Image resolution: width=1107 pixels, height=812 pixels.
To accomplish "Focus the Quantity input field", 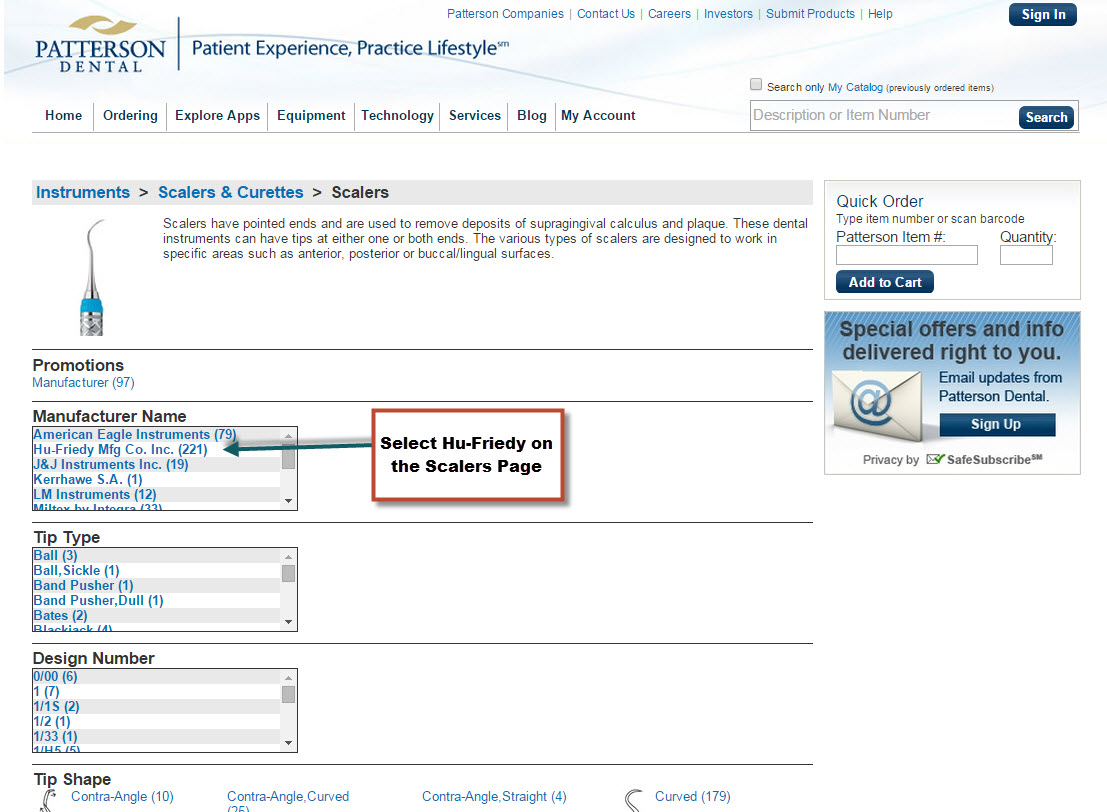I will point(1026,255).
